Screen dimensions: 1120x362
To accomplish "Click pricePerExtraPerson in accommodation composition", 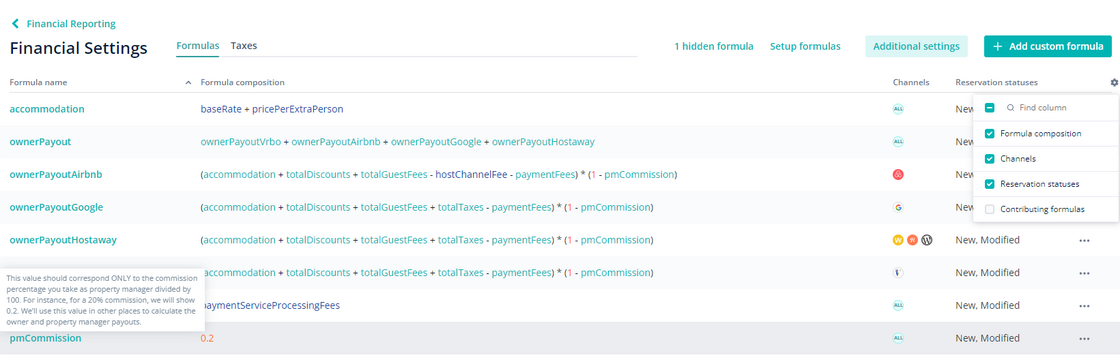I will [298, 109].
